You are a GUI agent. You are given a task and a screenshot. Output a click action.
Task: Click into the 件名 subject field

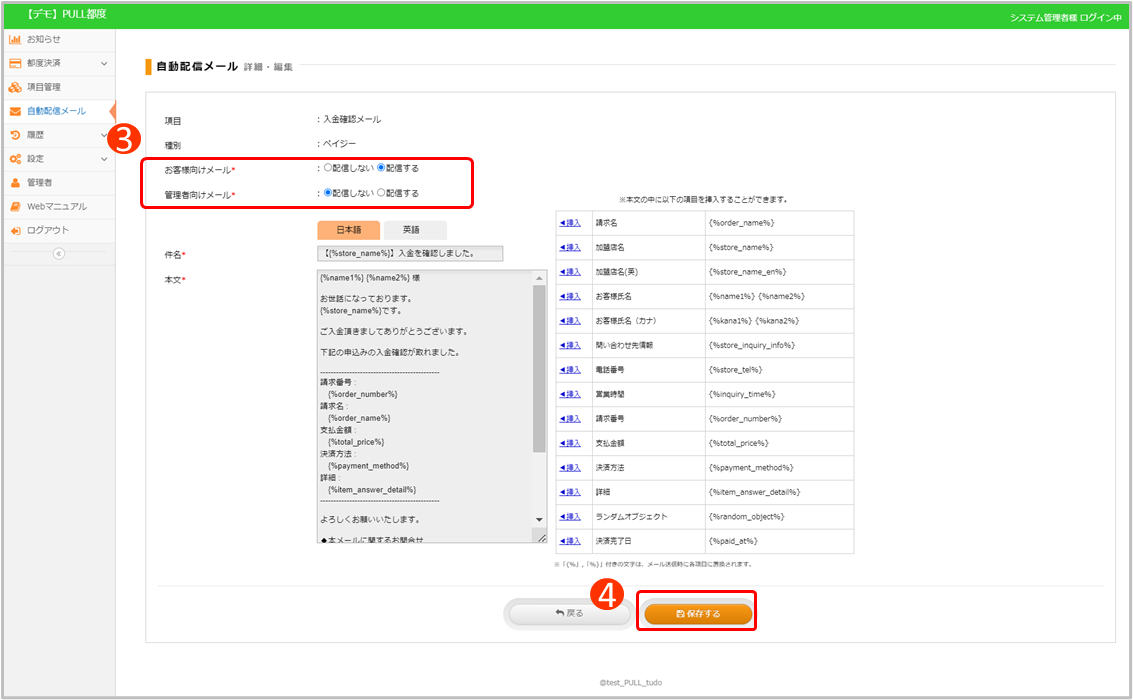410,254
